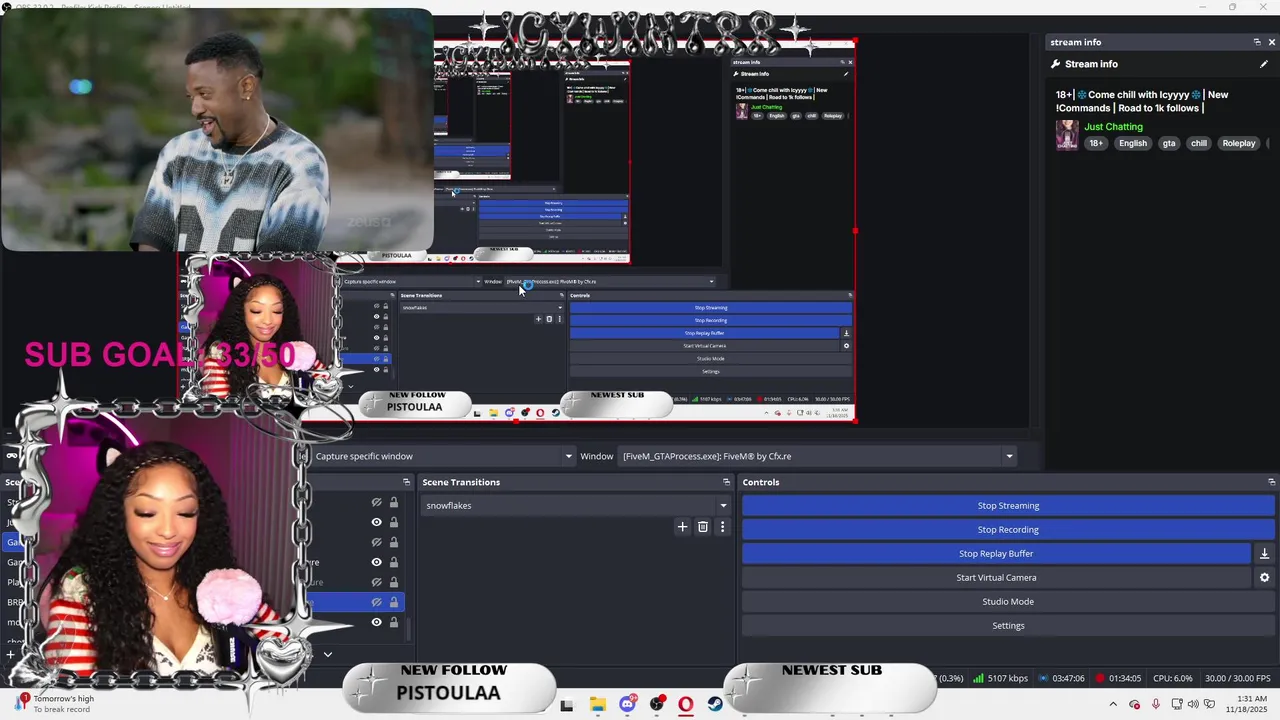Float the Controls dock
This screenshot has height=720, width=1280.
pyautogui.click(x=1271, y=482)
